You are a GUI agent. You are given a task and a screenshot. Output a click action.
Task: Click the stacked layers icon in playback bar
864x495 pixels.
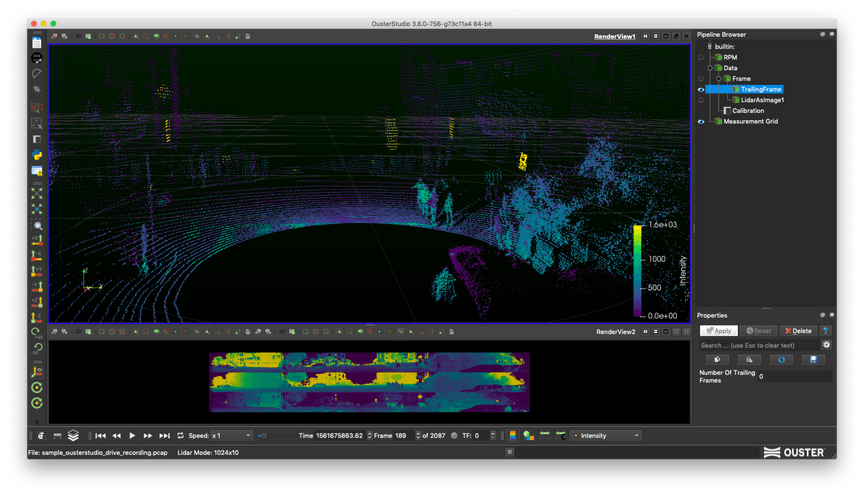pyautogui.click(x=73, y=435)
